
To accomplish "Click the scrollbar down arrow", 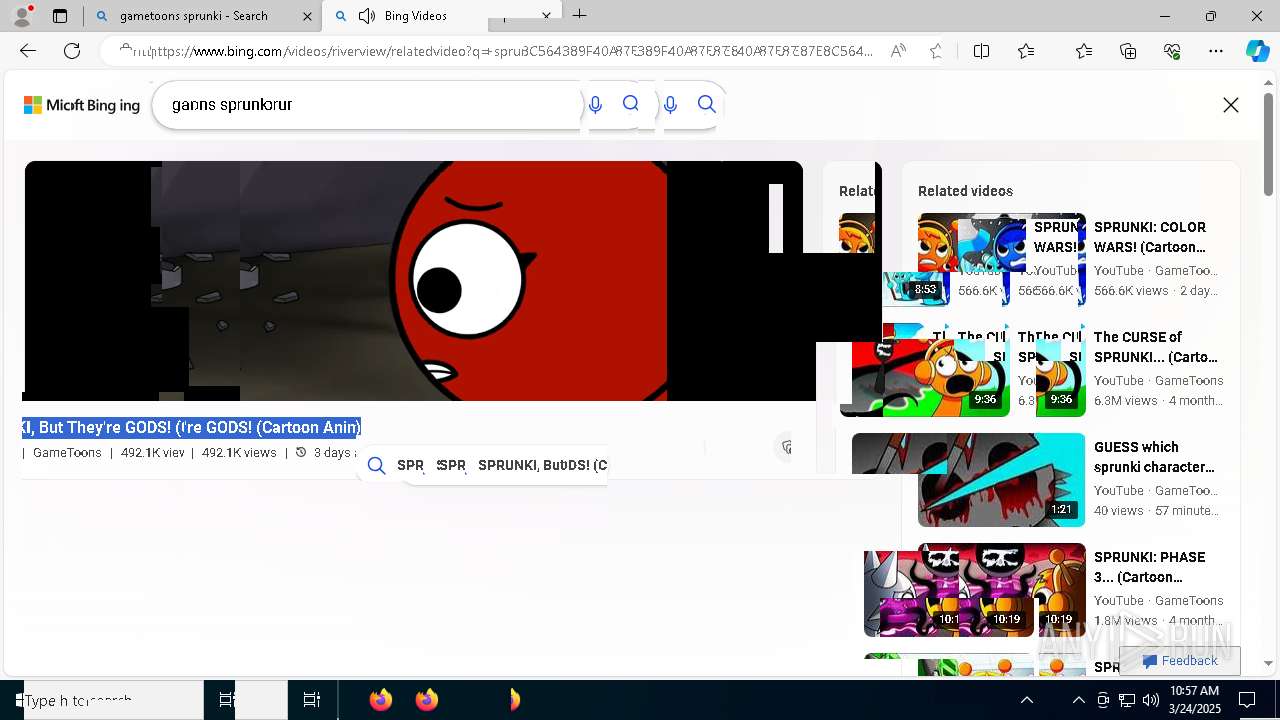I will click(x=1269, y=663).
